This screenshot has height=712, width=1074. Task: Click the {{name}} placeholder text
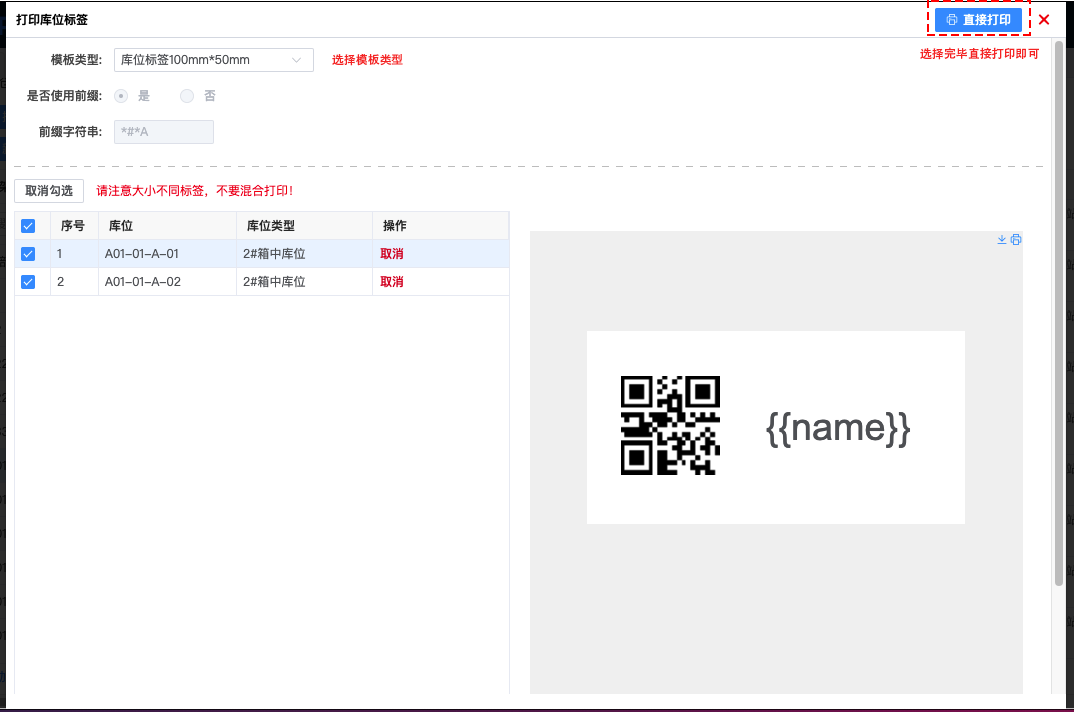[838, 428]
